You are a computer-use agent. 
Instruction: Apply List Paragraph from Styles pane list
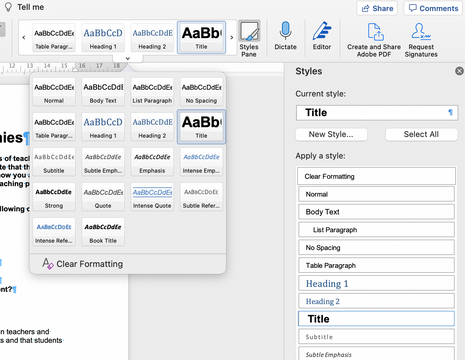click(376, 230)
